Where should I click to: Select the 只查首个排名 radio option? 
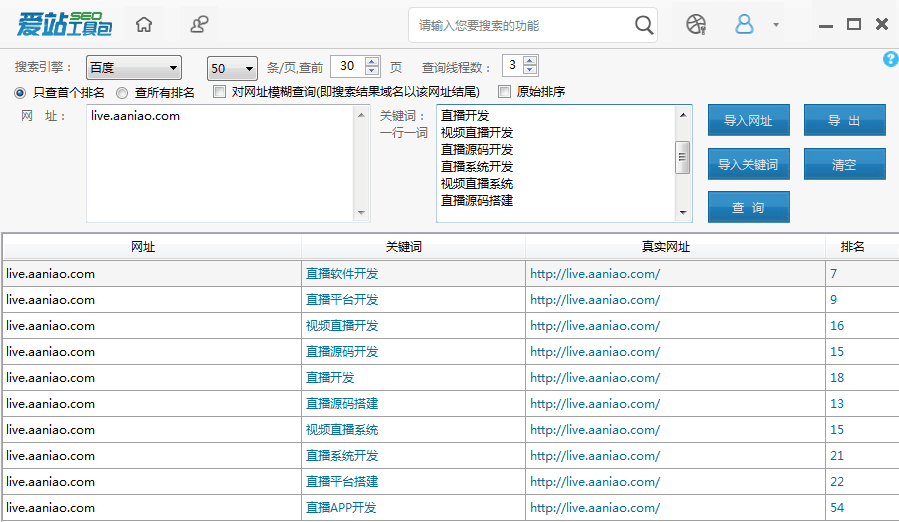20,92
